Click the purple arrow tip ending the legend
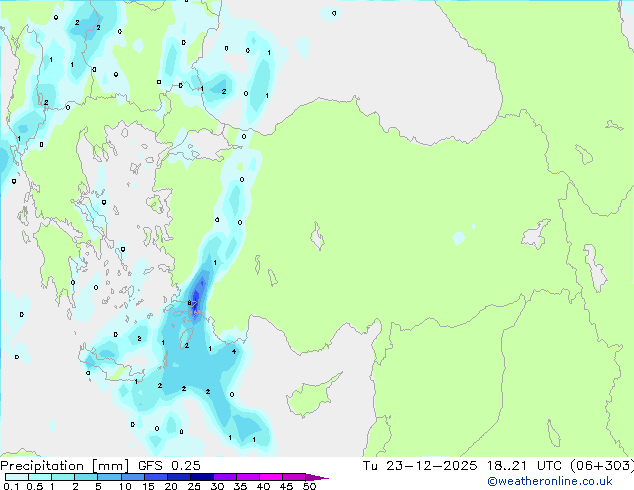 pyautogui.click(x=317, y=477)
